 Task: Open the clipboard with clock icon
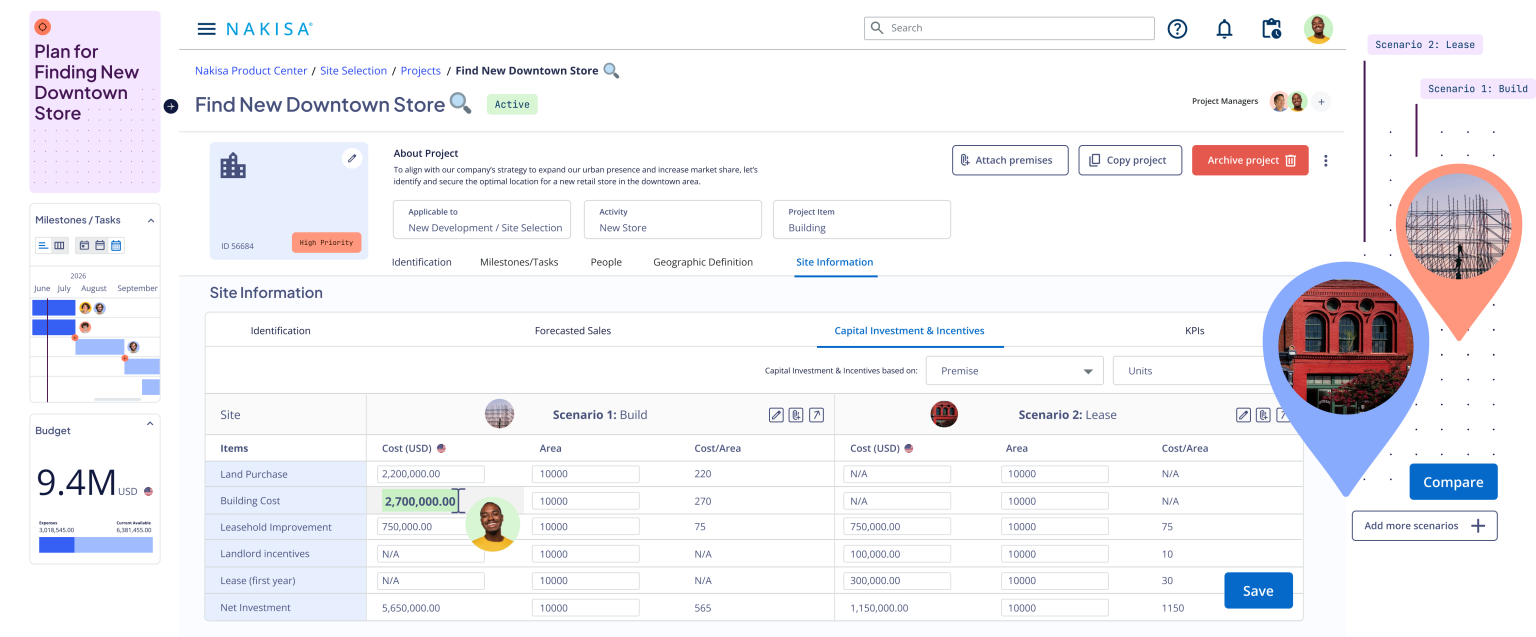[x=1270, y=28]
